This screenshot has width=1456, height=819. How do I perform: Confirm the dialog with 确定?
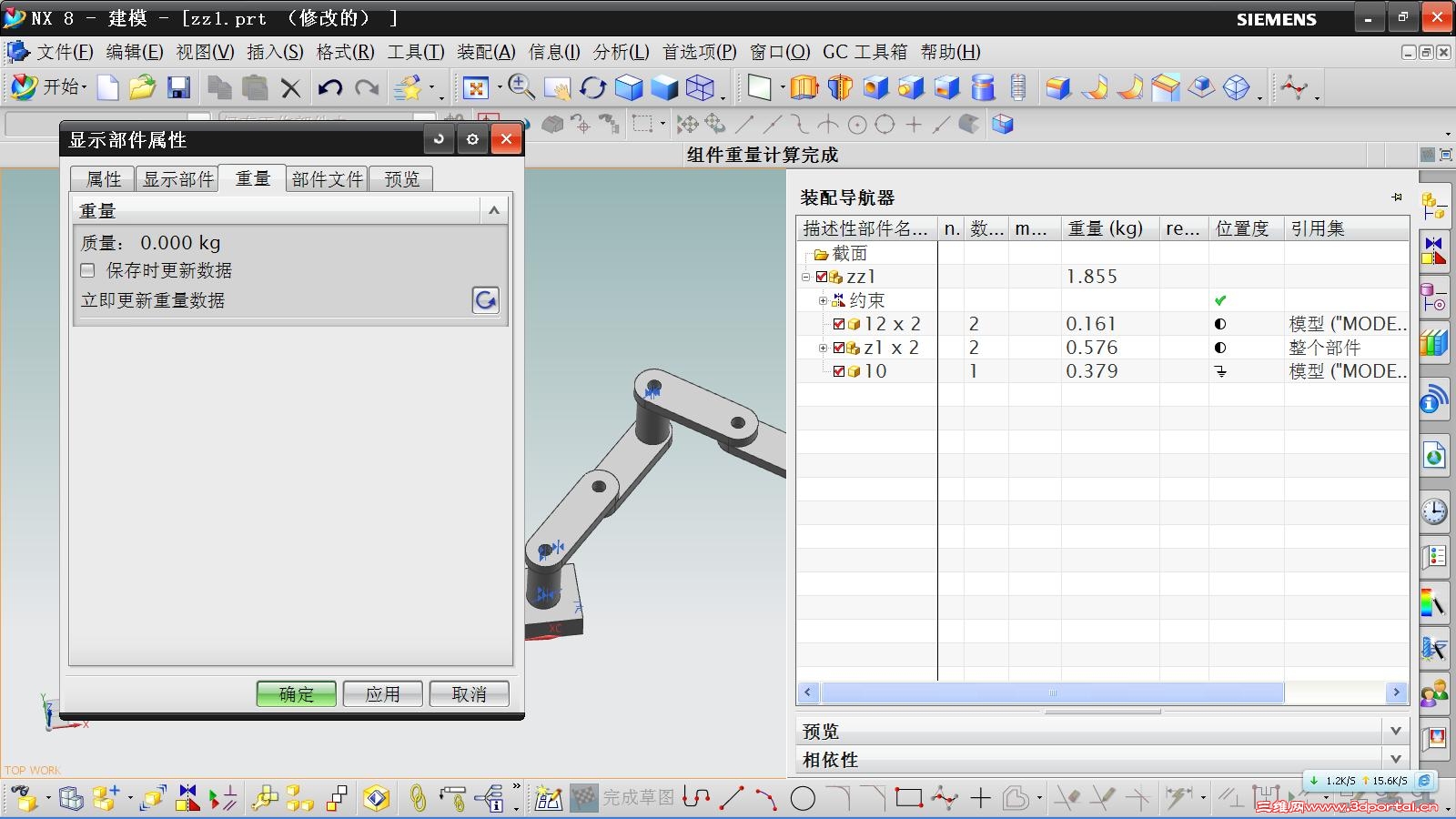297,694
